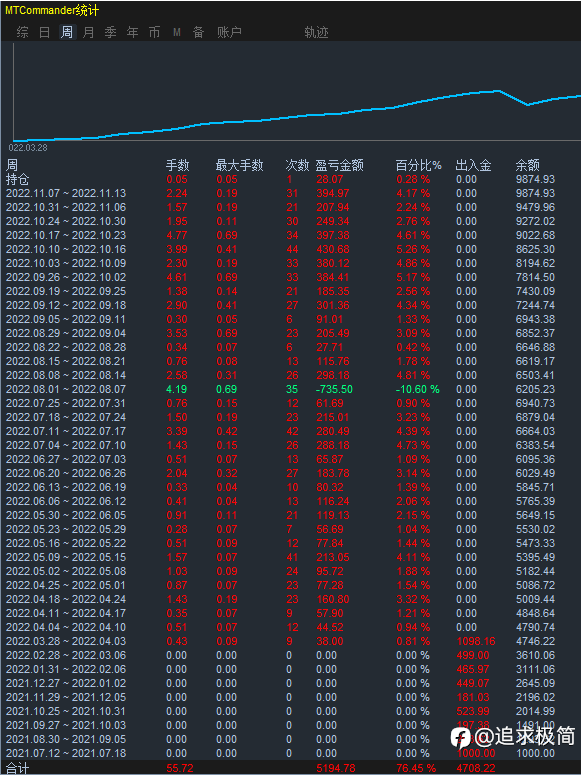
Task: Click the percentage 5.17 %
Action: (x=413, y=277)
